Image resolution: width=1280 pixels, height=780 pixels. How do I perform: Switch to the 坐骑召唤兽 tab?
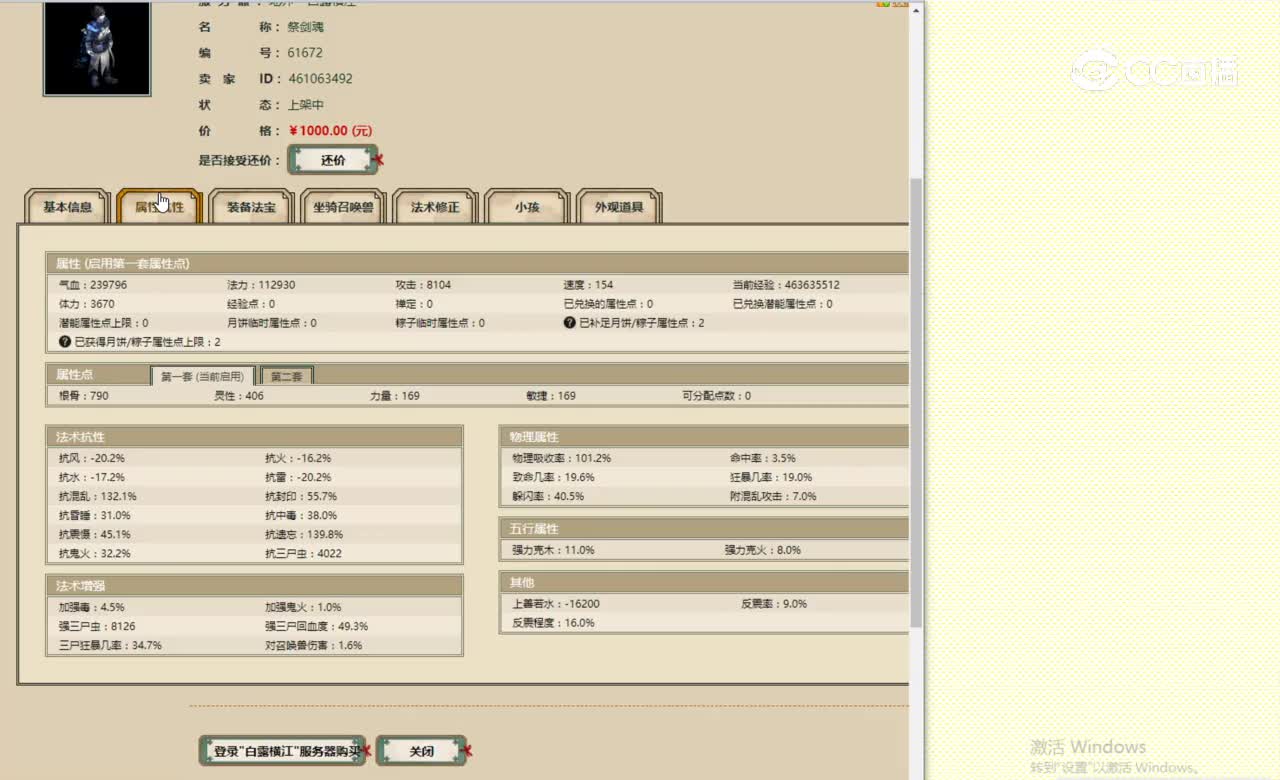click(343, 207)
